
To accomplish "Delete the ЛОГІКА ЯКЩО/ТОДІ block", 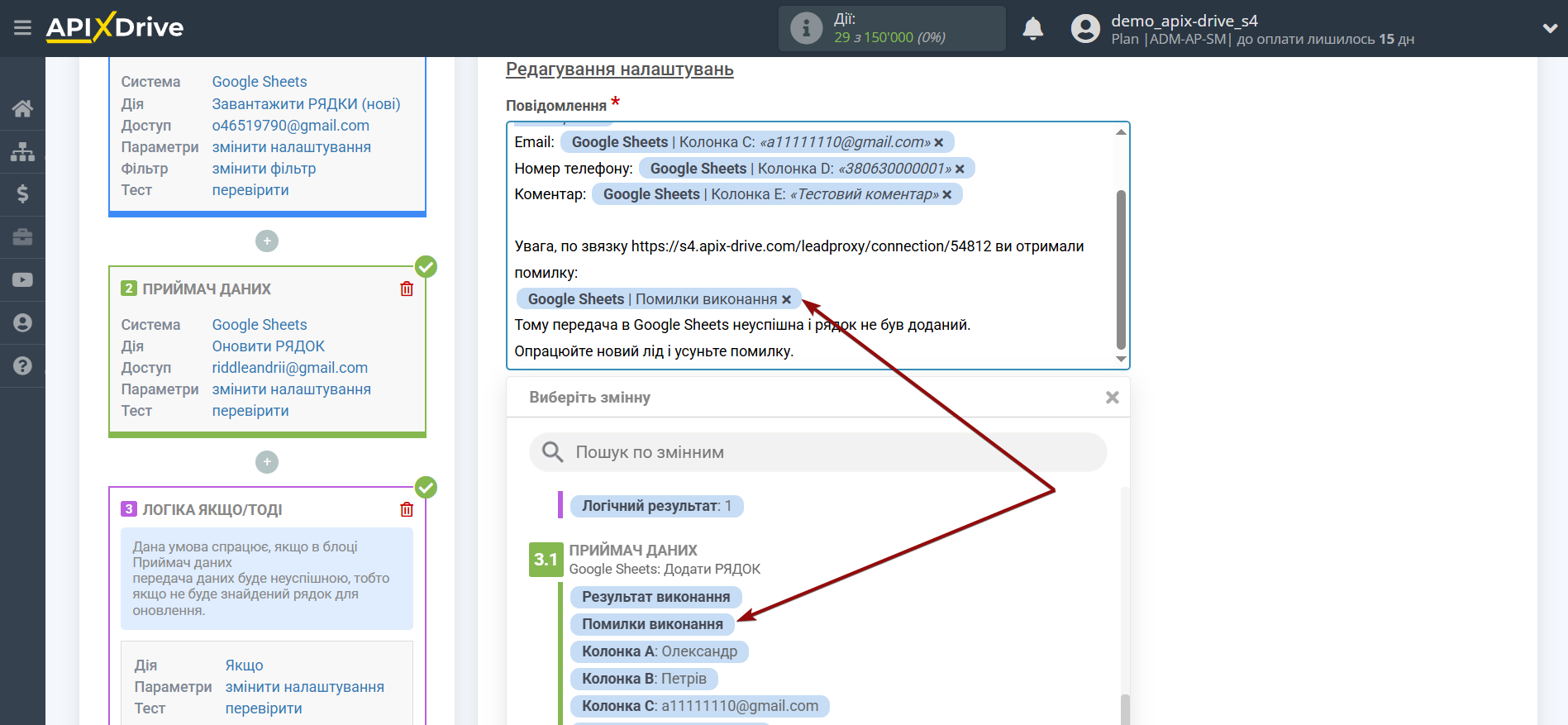I will [407, 509].
